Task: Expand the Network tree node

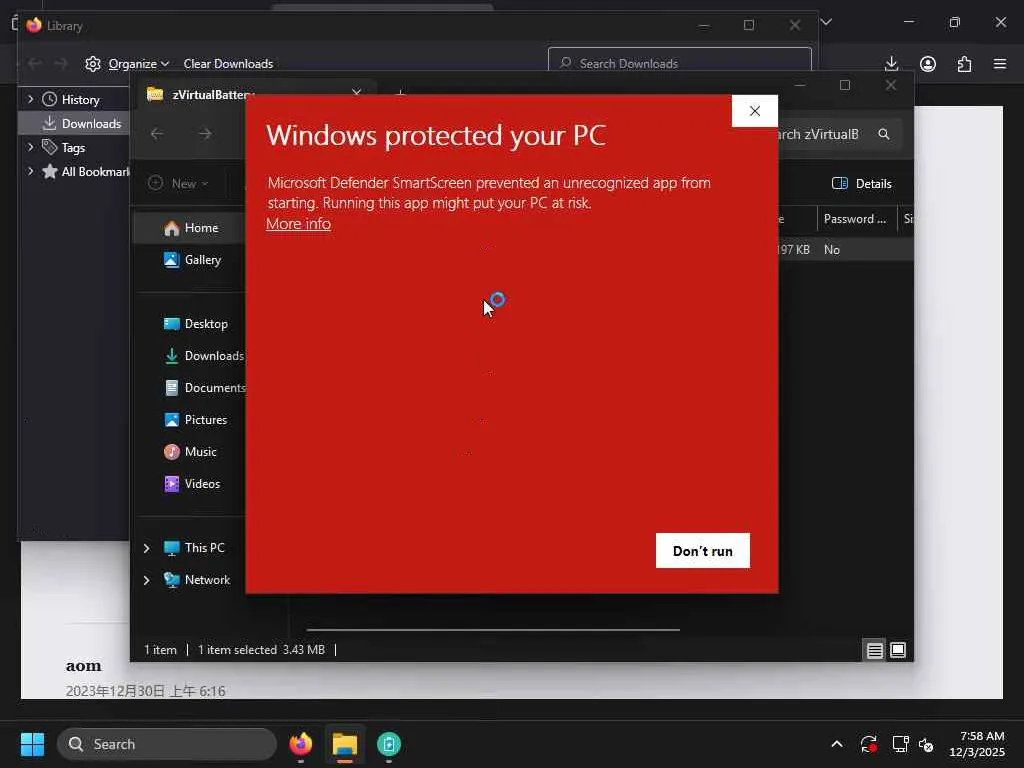Action: pos(146,580)
